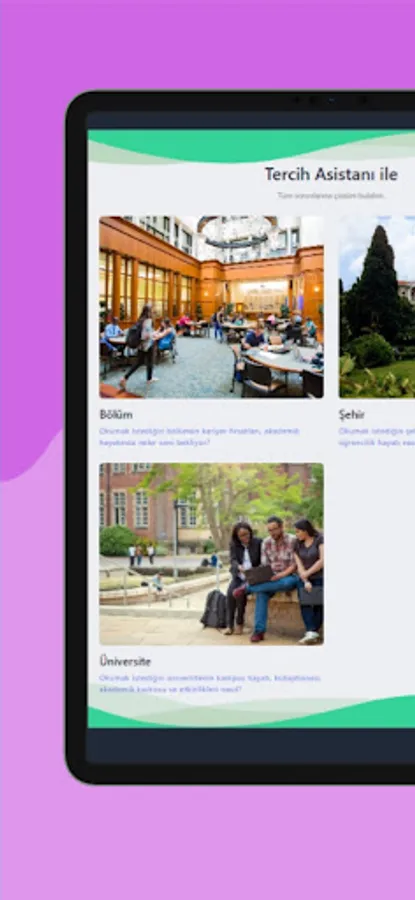Screen dimensions: 415x900
Task: Click the dark bar below the green footer
Action: pos(251,745)
